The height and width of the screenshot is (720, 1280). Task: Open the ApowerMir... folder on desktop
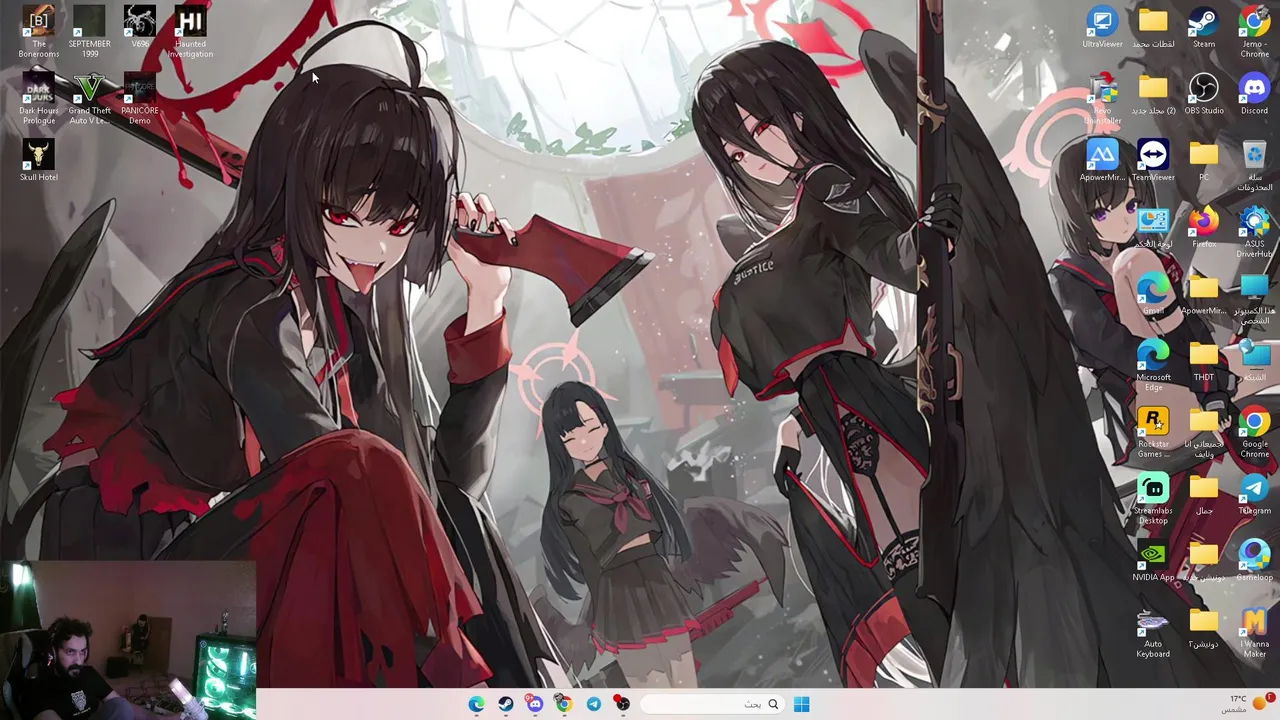[1203, 295]
